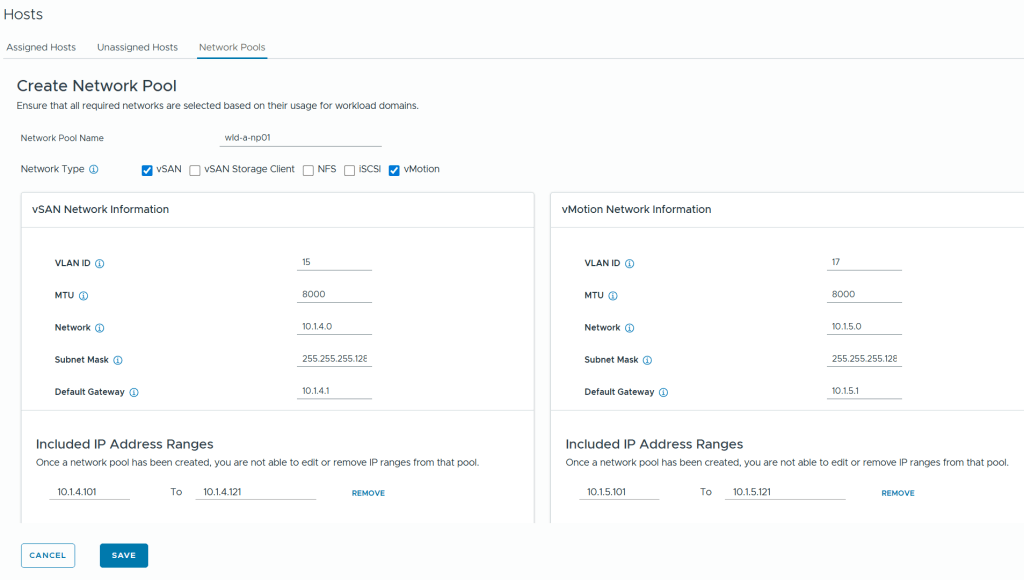Tick the iSCSI network type checkbox
The image size is (1024, 580).
[x=349, y=170]
